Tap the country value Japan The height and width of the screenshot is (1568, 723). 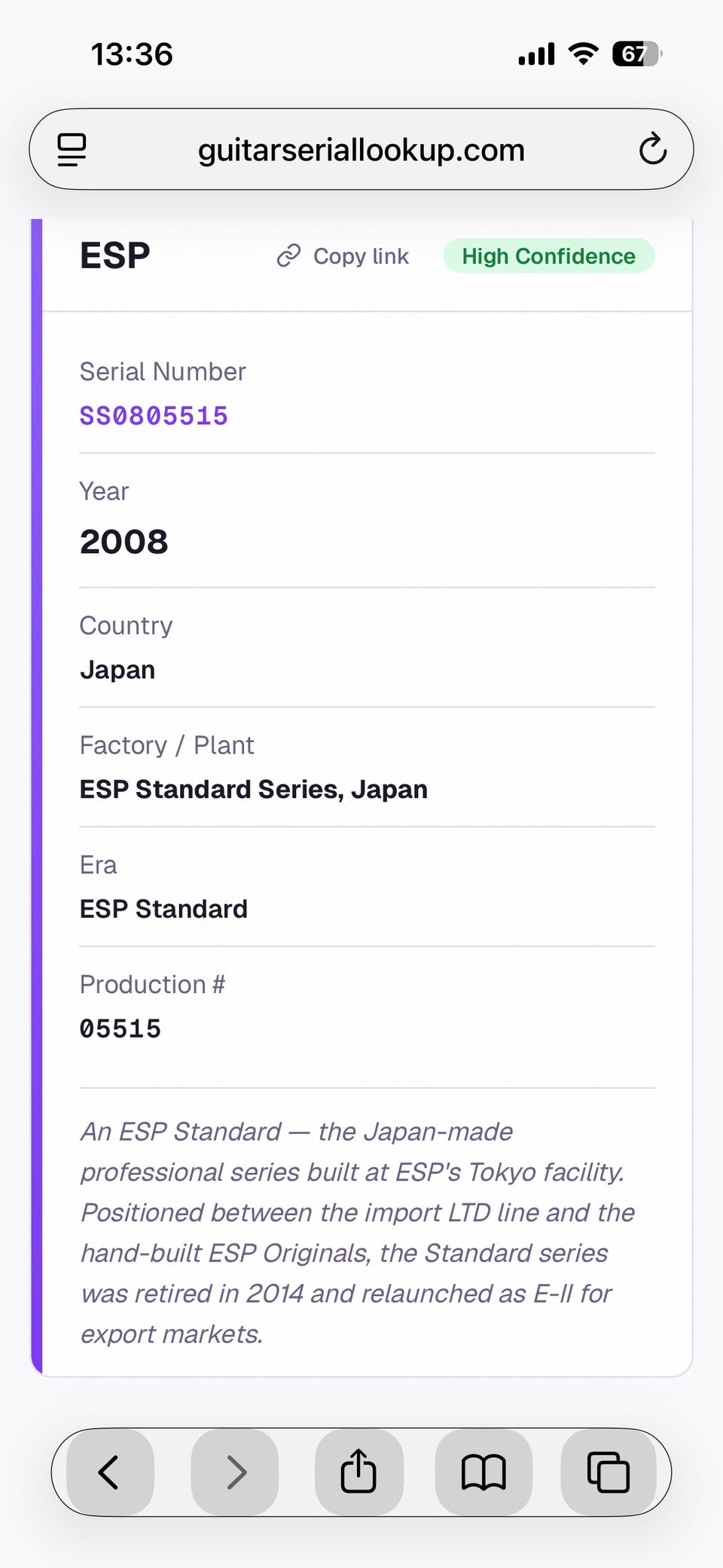coord(117,670)
